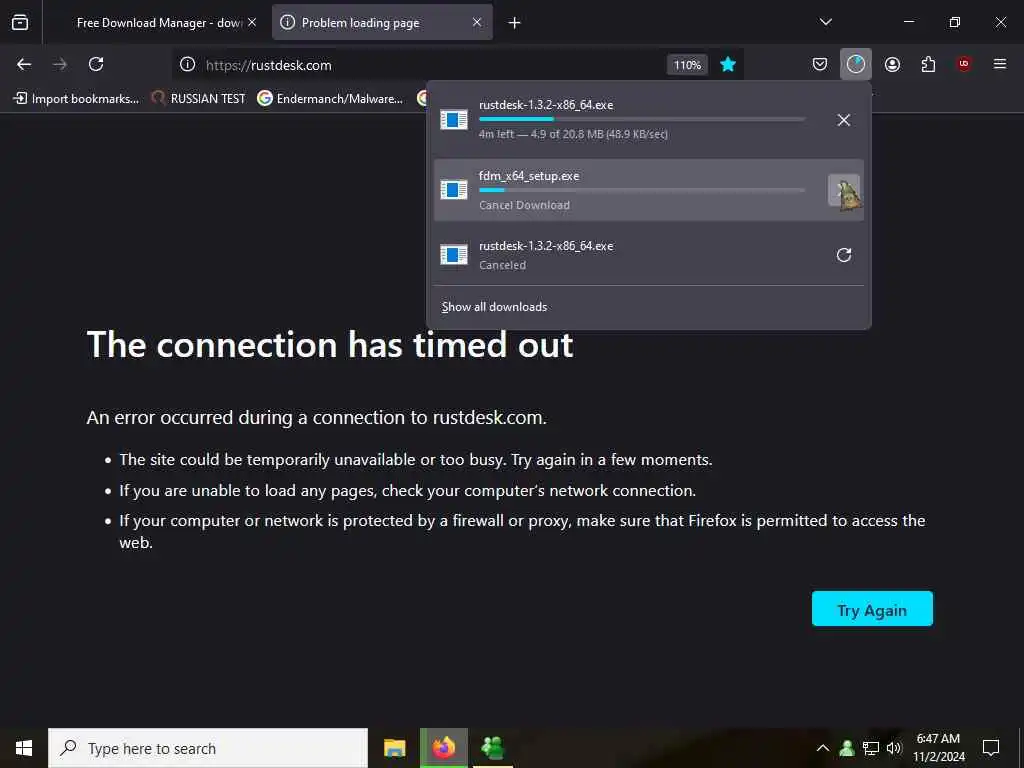Image resolution: width=1024 pixels, height=768 pixels.
Task: Save page to Pocket icon
Action: tap(820, 64)
